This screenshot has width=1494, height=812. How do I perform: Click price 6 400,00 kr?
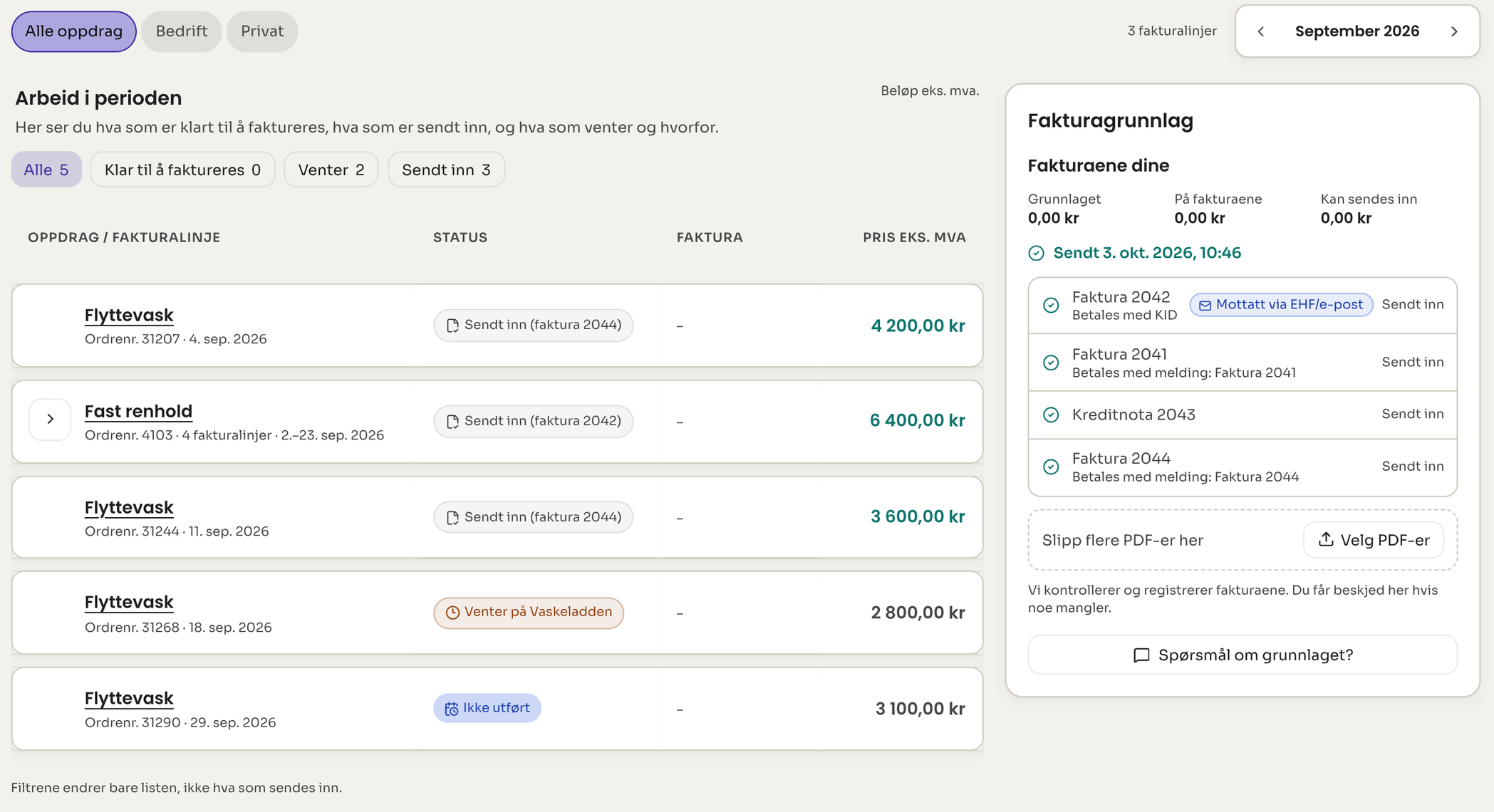(918, 420)
